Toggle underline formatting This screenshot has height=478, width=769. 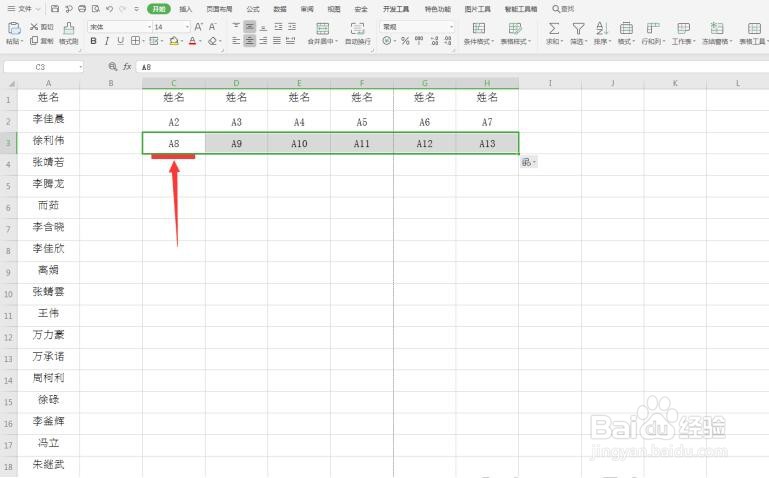tap(121, 41)
